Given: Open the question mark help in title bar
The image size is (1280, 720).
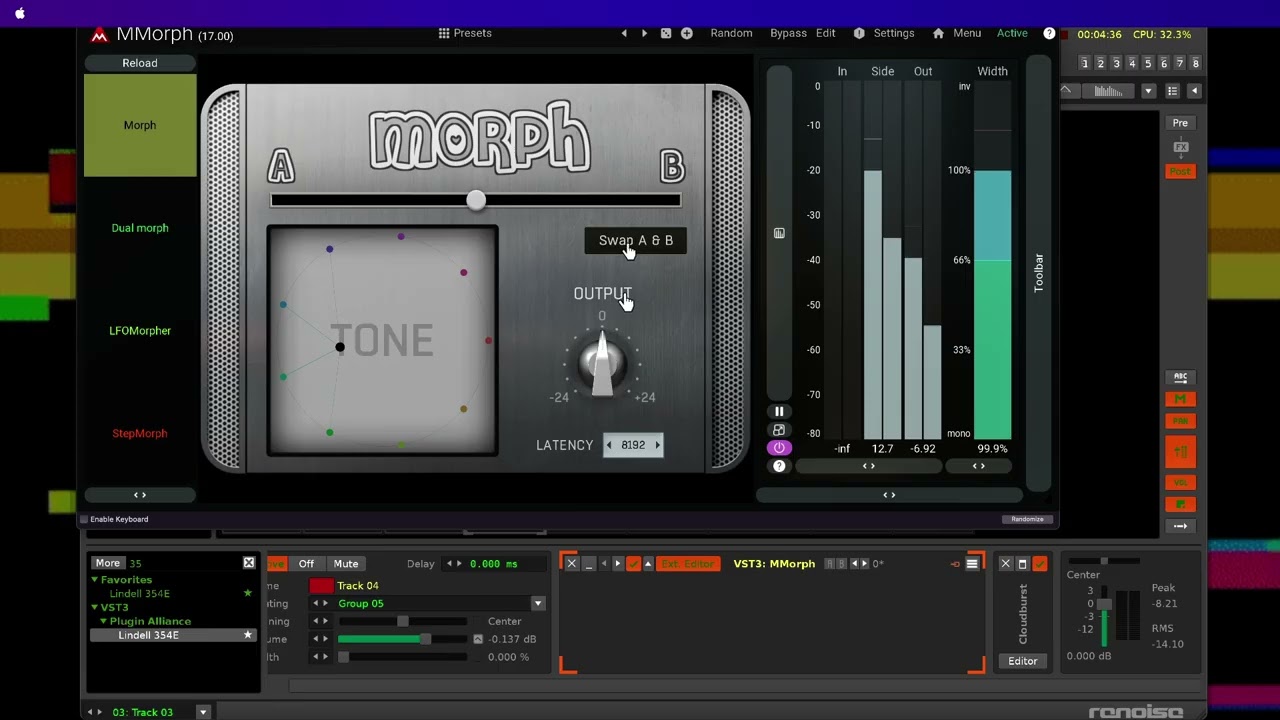Looking at the screenshot, I should click(1049, 33).
